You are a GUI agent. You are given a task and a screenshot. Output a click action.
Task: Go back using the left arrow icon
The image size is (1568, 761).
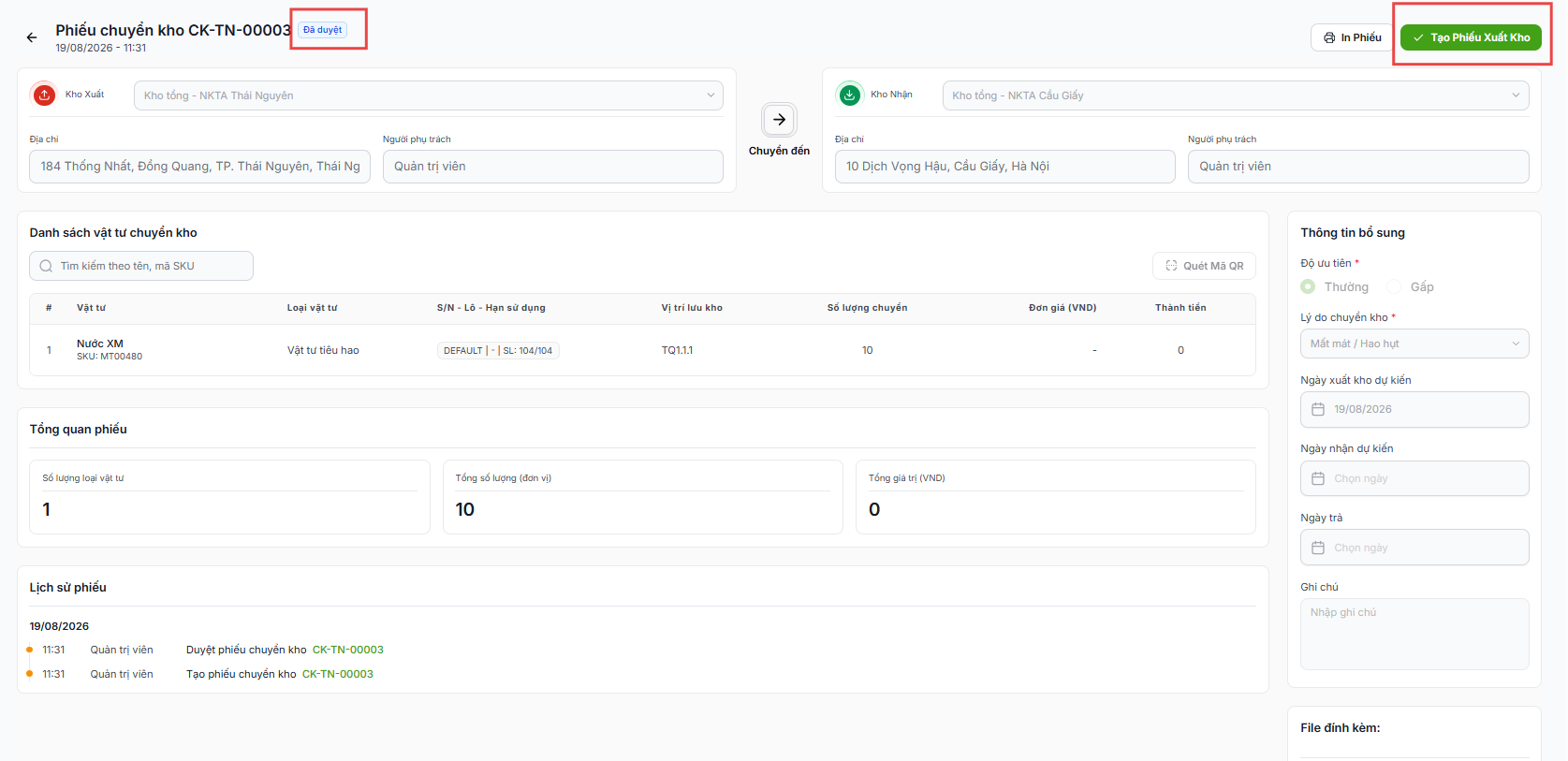click(x=32, y=37)
